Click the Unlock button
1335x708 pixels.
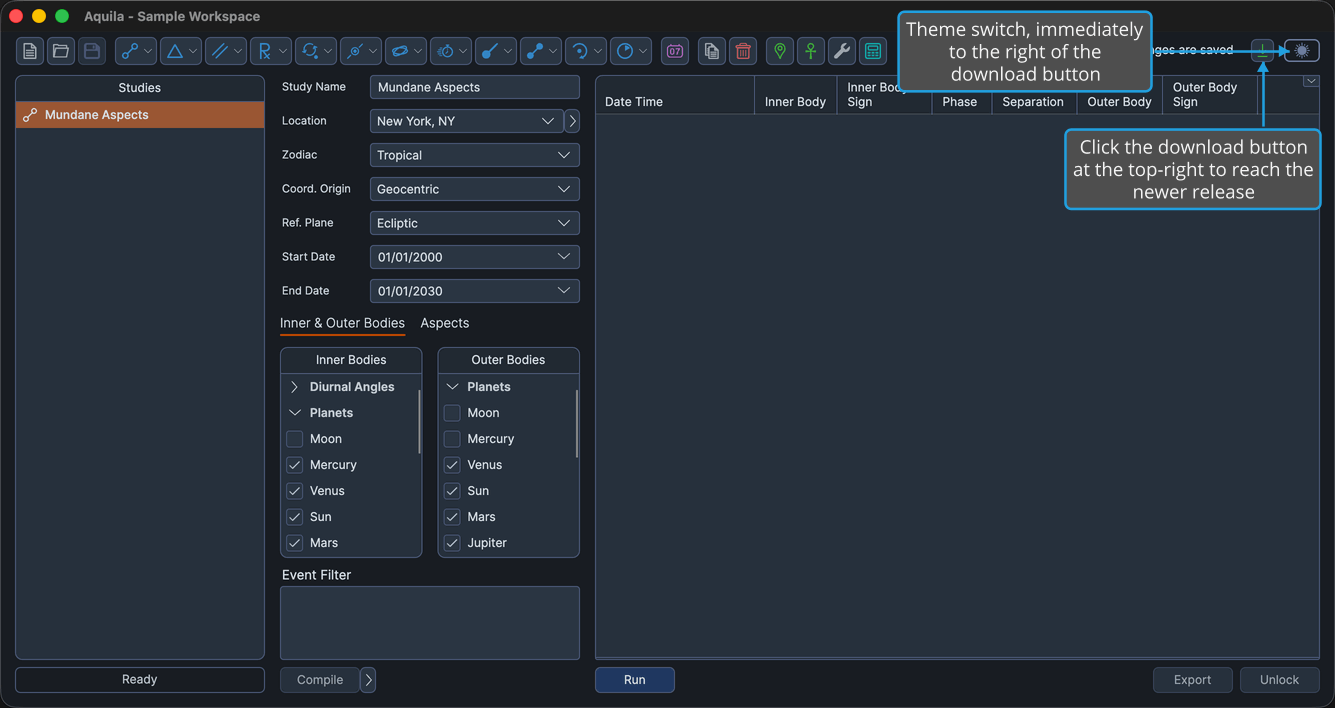click(x=1280, y=680)
